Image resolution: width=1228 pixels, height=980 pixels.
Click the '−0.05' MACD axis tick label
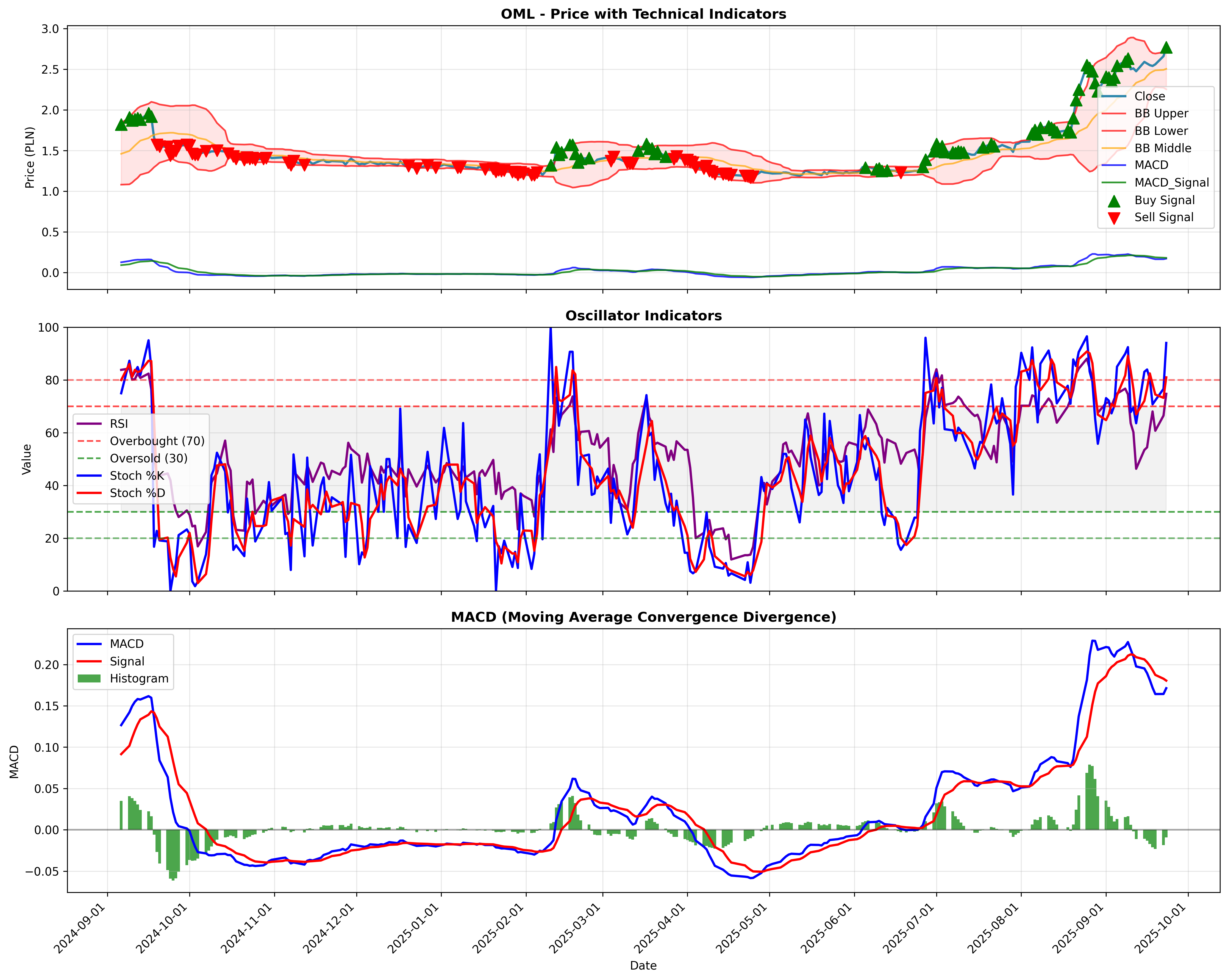42,871
